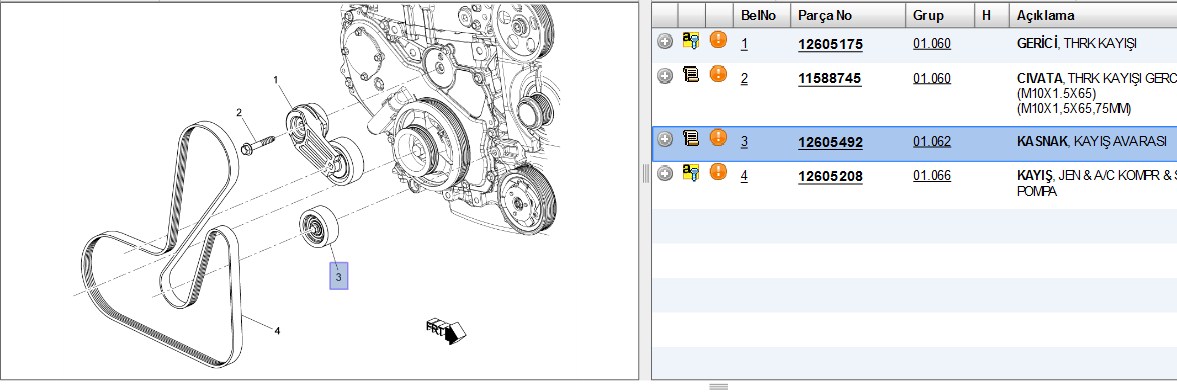Select the GERİCİ, THRK KAYIŞI description
Viewport: 1177px width, 392px height.
coord(1076,44)
